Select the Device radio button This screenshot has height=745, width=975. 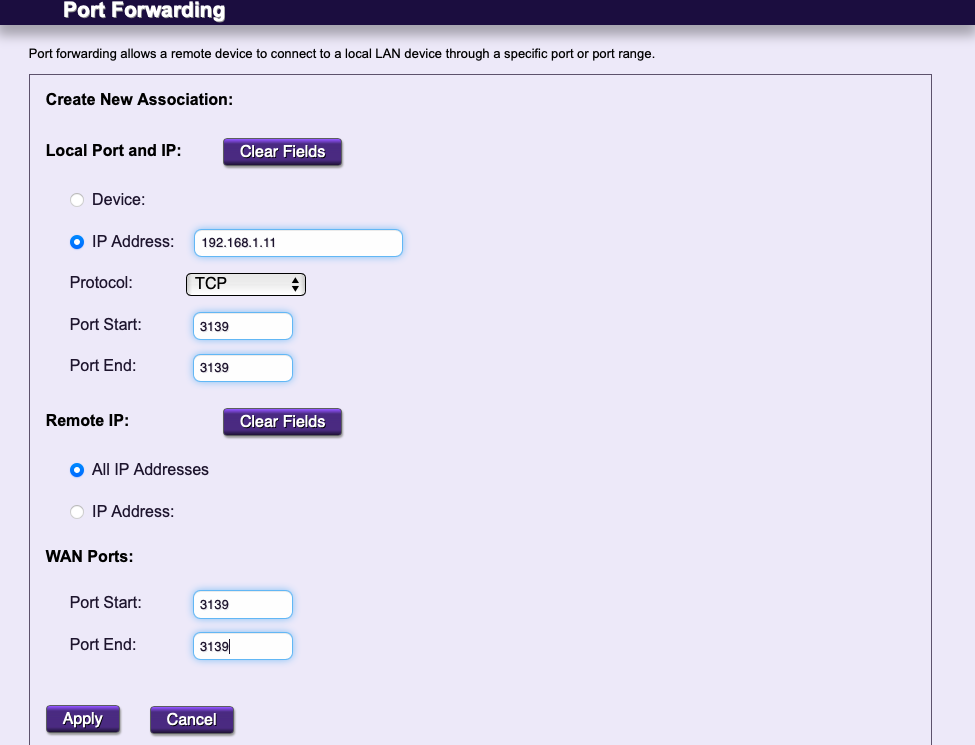tap(77, 200)
